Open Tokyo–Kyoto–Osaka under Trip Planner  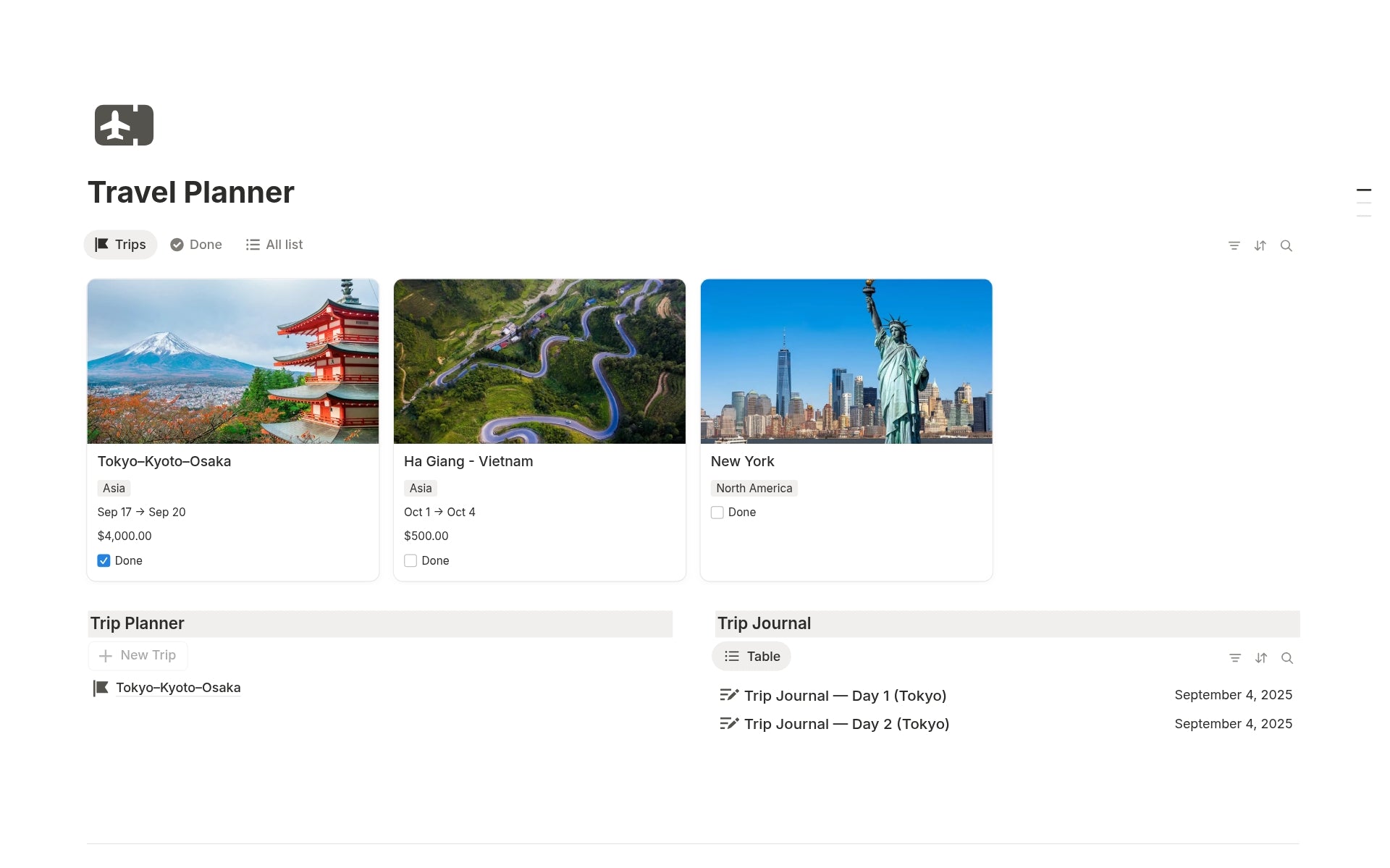(177, 687)
